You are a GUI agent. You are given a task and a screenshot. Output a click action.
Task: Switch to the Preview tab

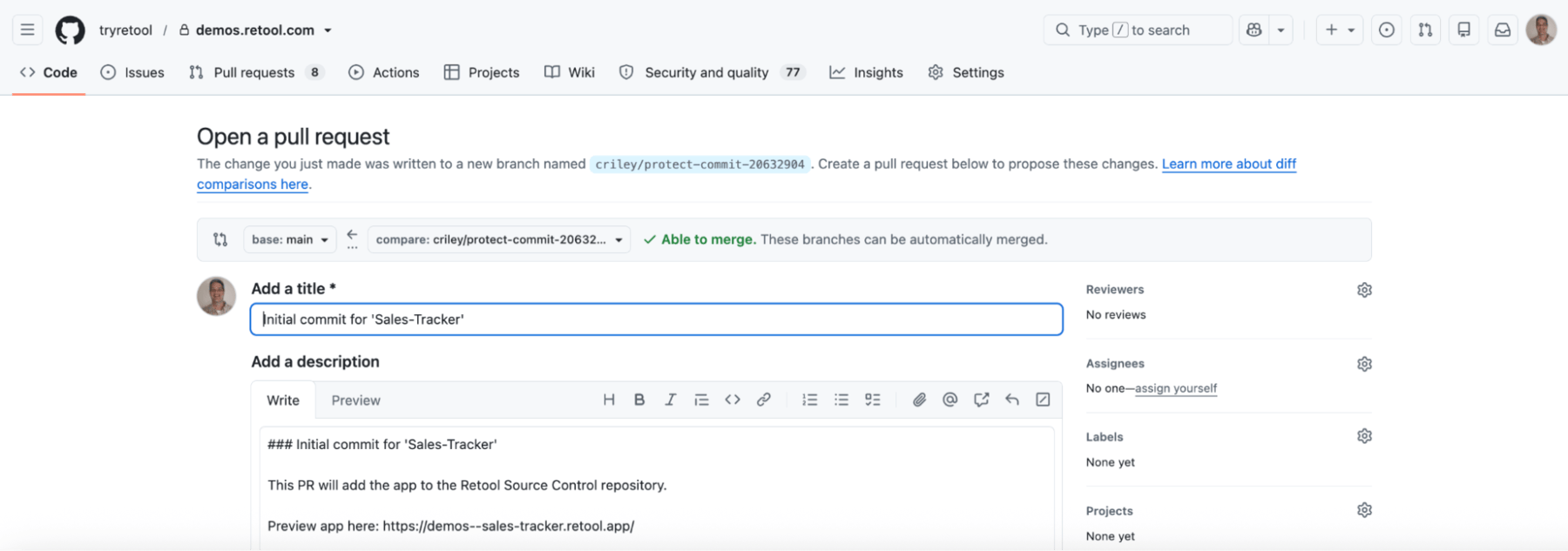pyautogui.click(x=355, y=400)
